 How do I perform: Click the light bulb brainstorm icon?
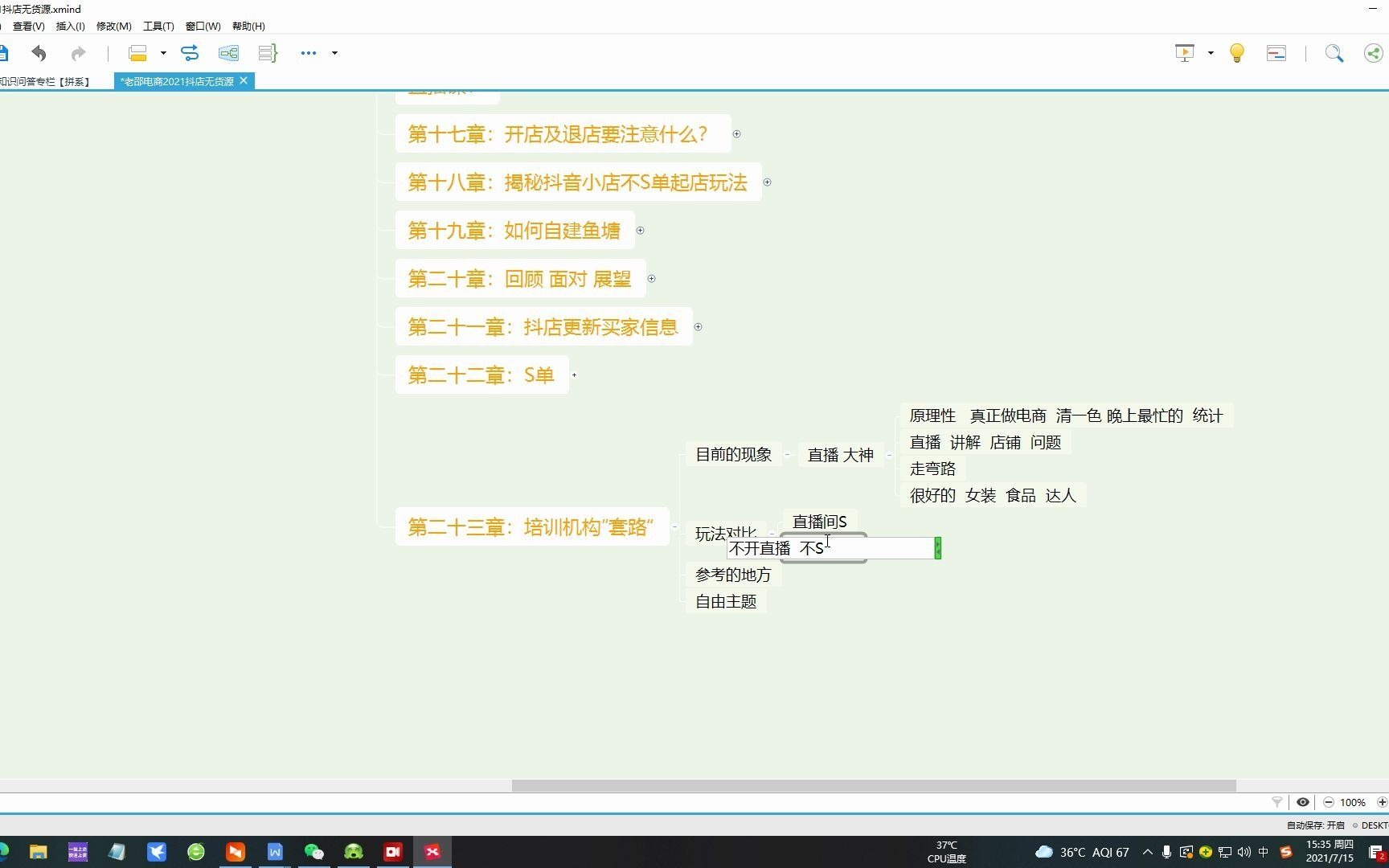click(1237, 53)
